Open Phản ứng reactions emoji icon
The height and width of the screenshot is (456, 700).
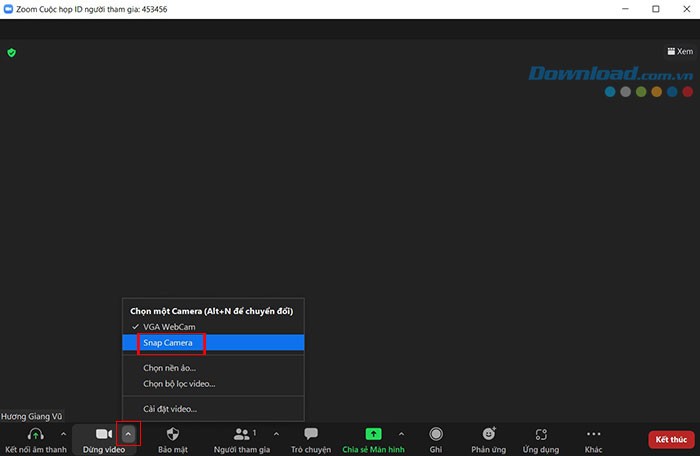pyautogui.click(x=489, y=434)
